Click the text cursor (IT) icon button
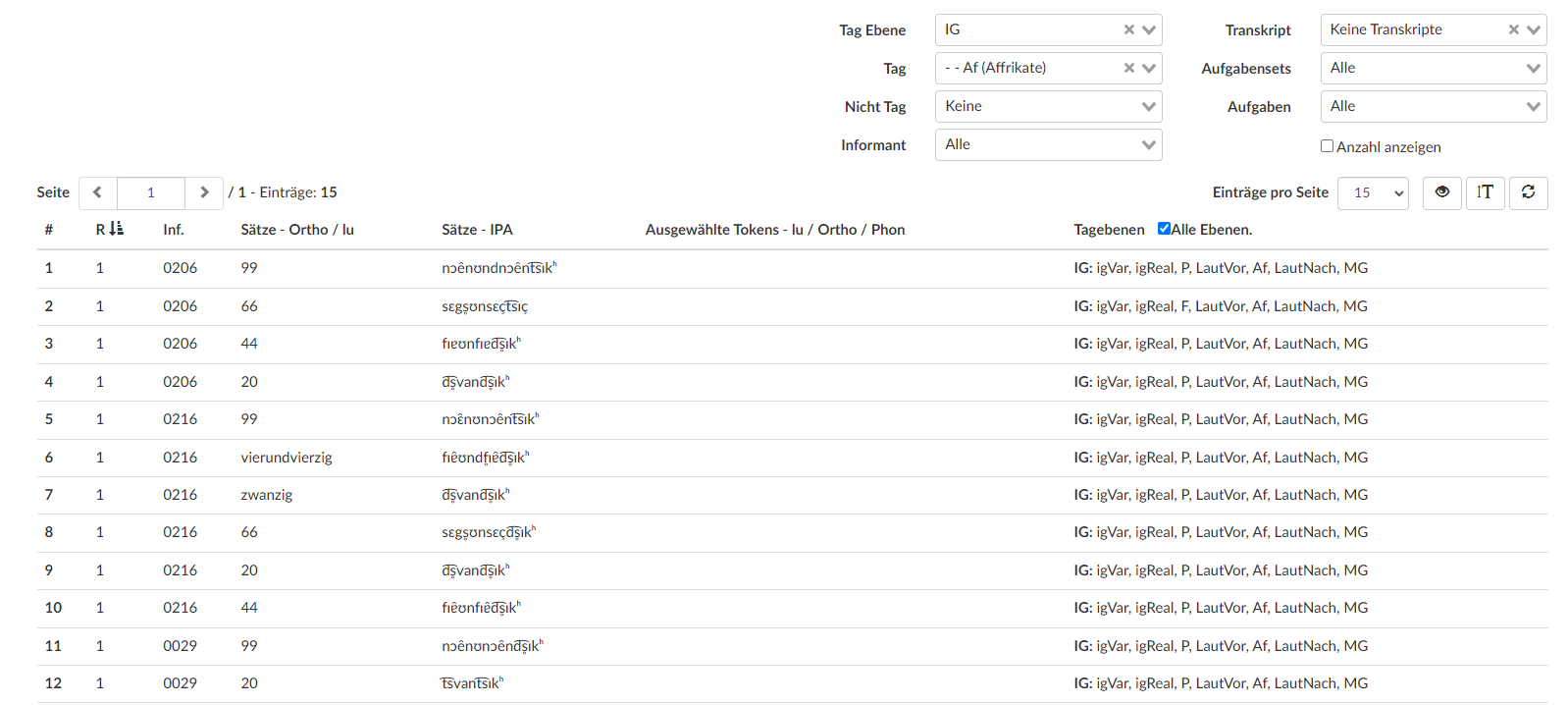This screenshot has width=1568, height=705. pyautogui.click(x=1486, y=192)
